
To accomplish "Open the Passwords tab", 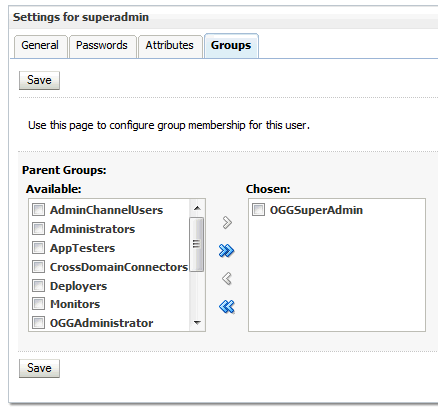I will coord(102,45).
